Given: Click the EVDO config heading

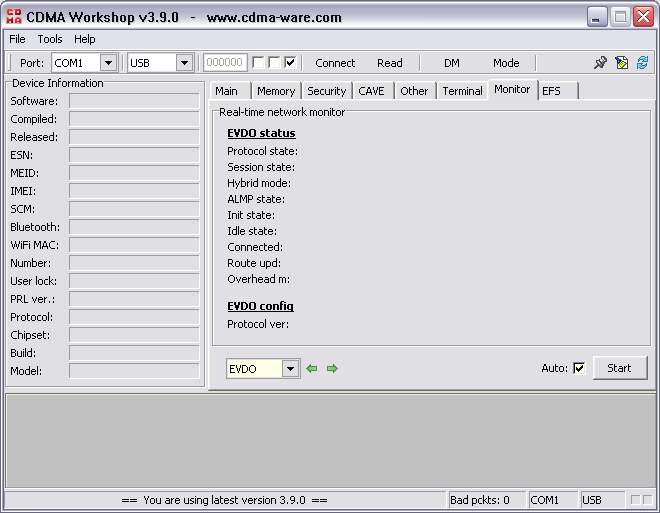Looking at the screenshot, I should click(261, 306).
